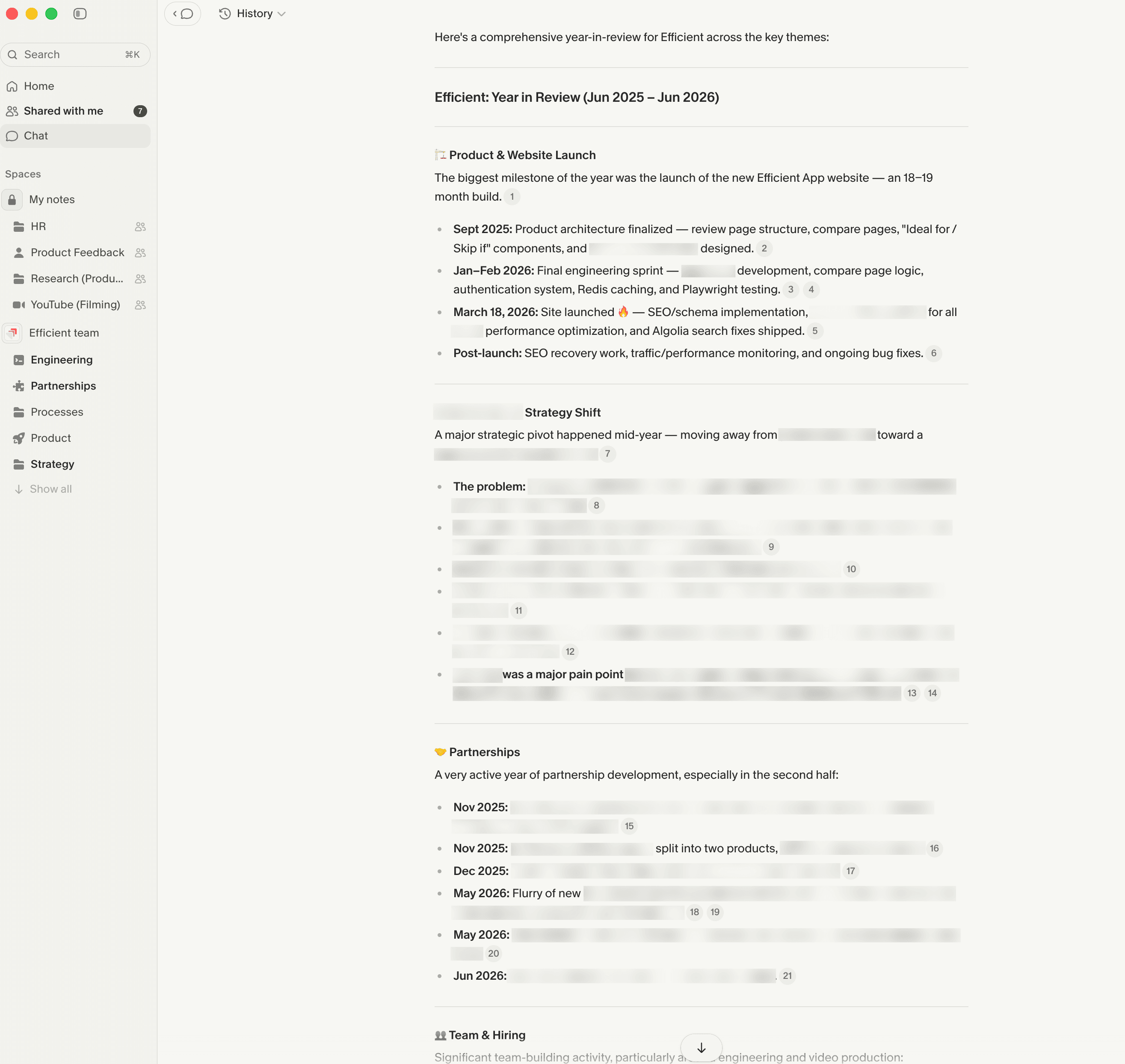Click the YouTube (Filming) camera icon
This screenshot has width=1125, height=1064.
19,305
